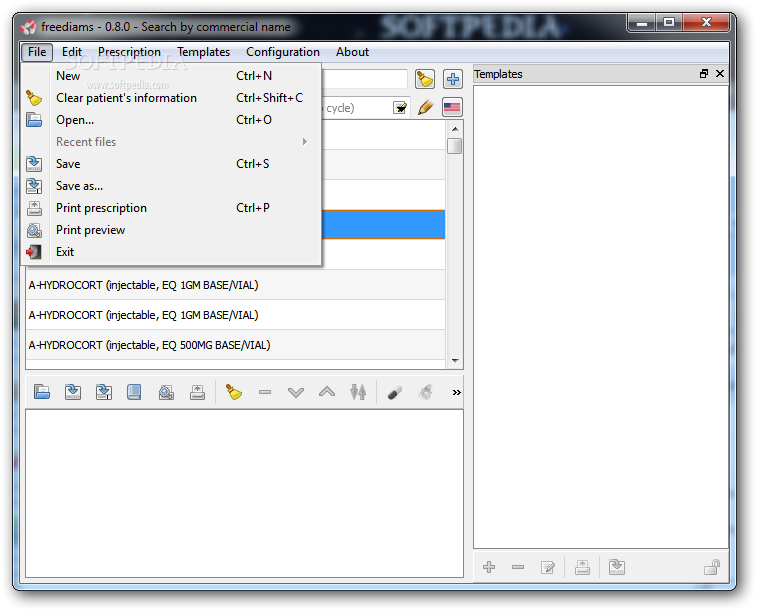
Task: Click save as icon in lower toolbar
Action: pos(104,392)
